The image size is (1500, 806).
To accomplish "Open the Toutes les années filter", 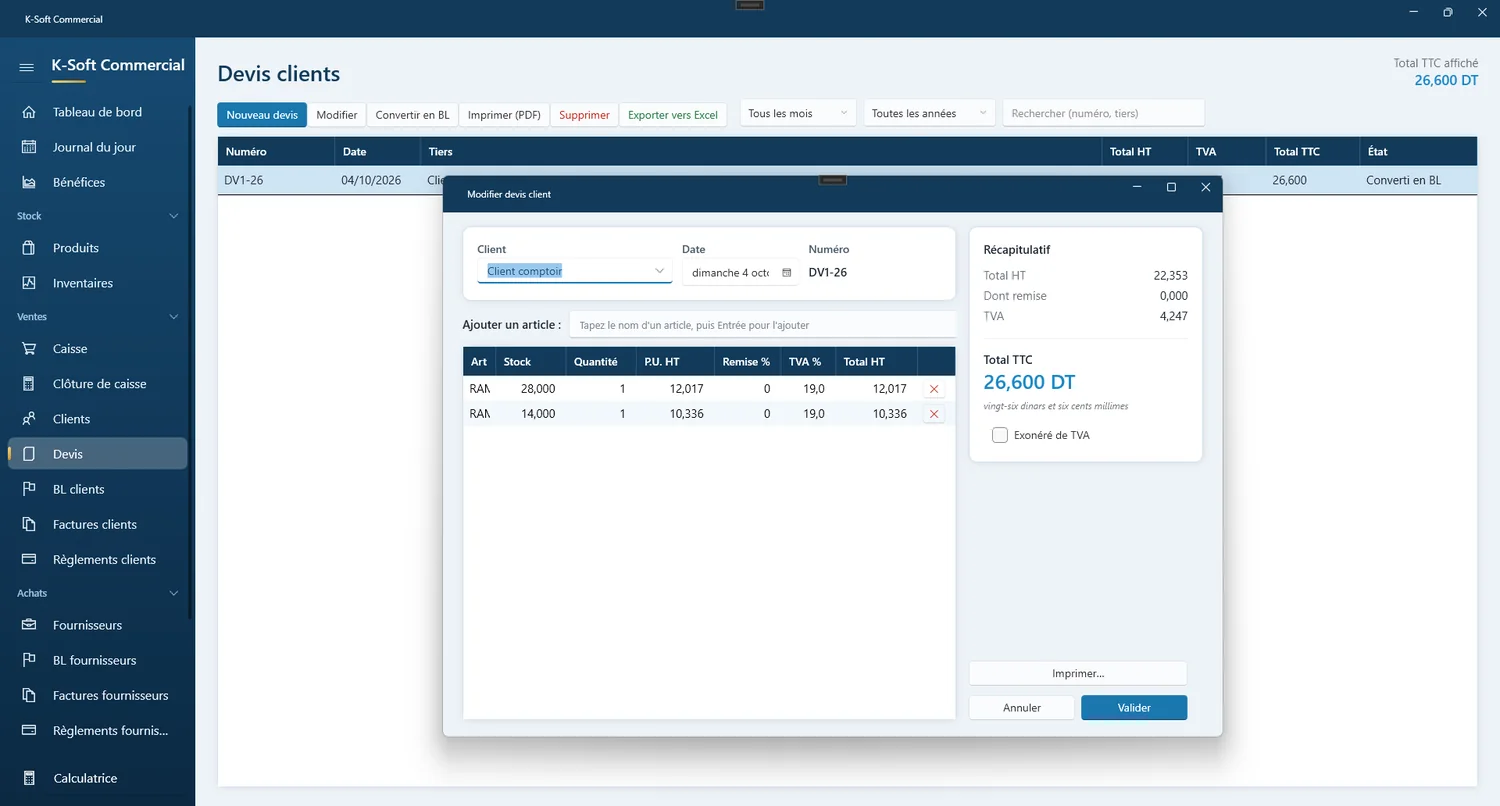I will [x=930, y=114].
